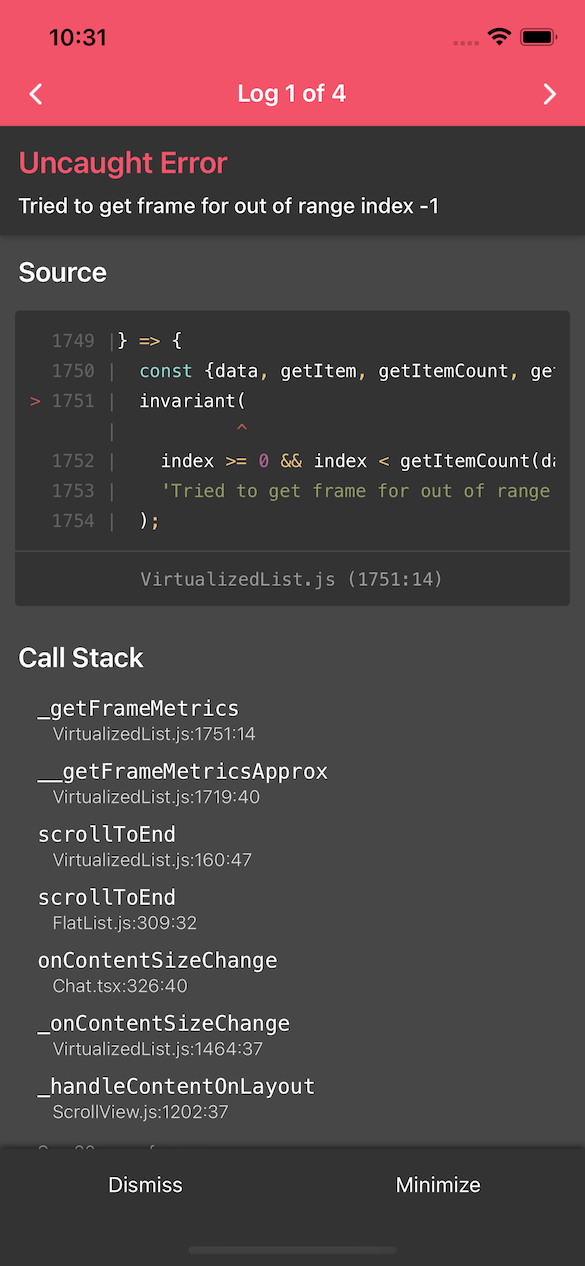Navigate to the previous log with the left chevron

[x=35, y=94]
